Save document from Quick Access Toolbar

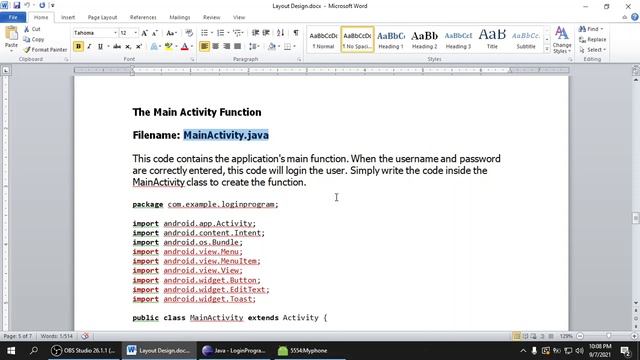coord(17,5)
